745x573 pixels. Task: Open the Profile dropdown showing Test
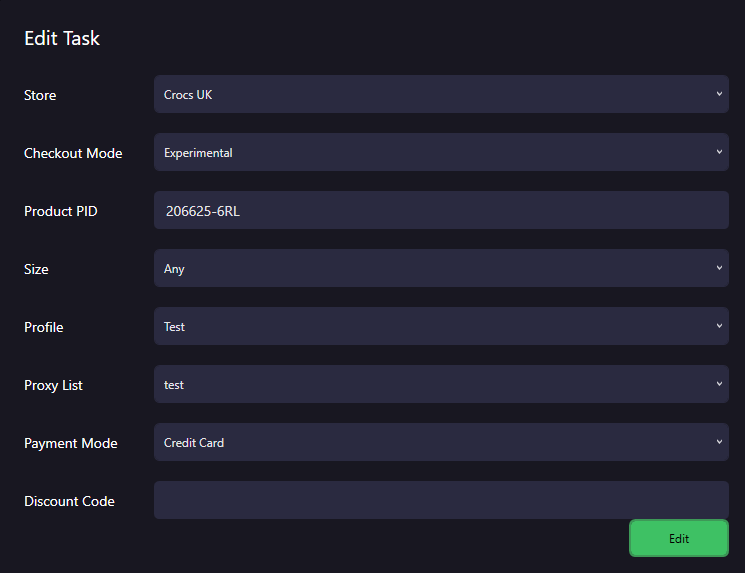click(441, 326)
